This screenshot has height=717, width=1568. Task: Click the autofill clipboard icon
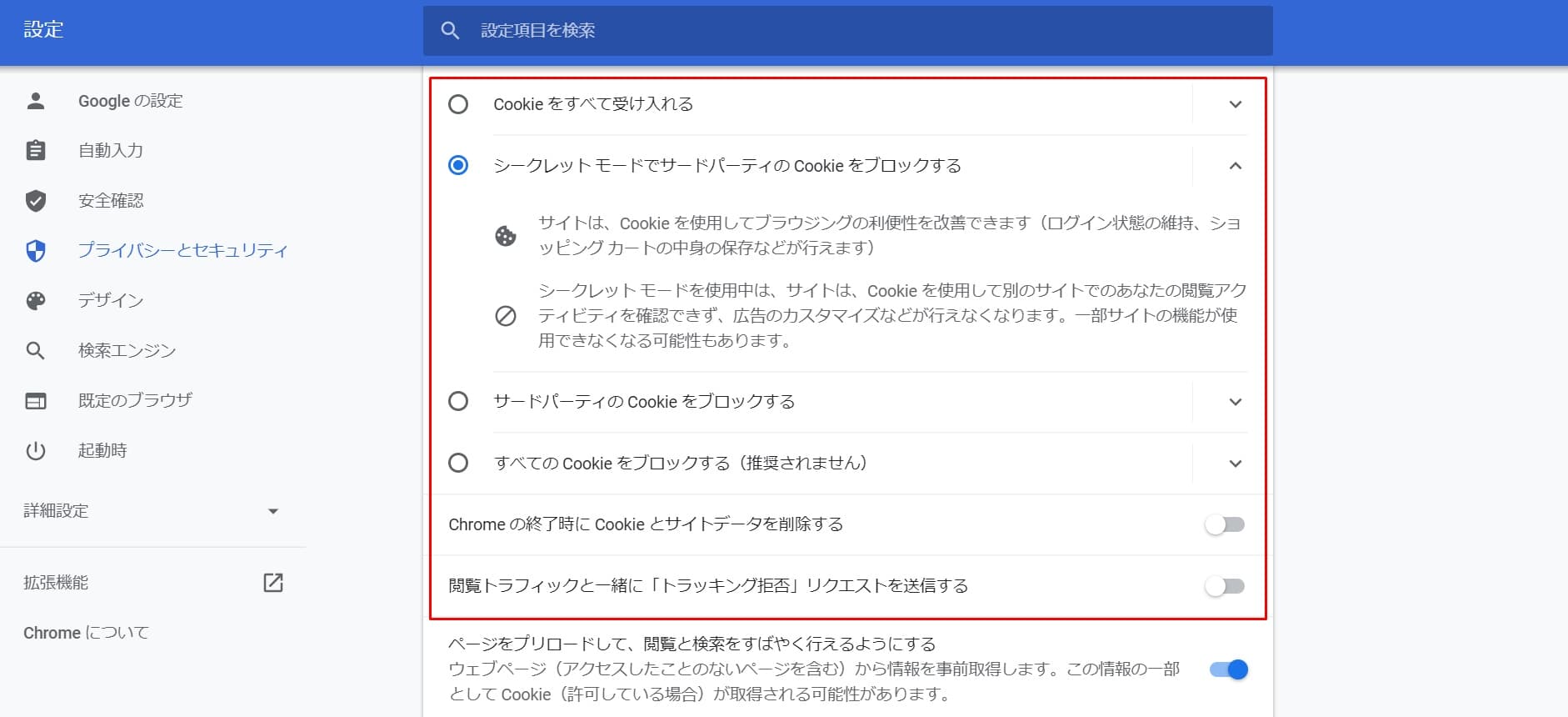point(35,151)
